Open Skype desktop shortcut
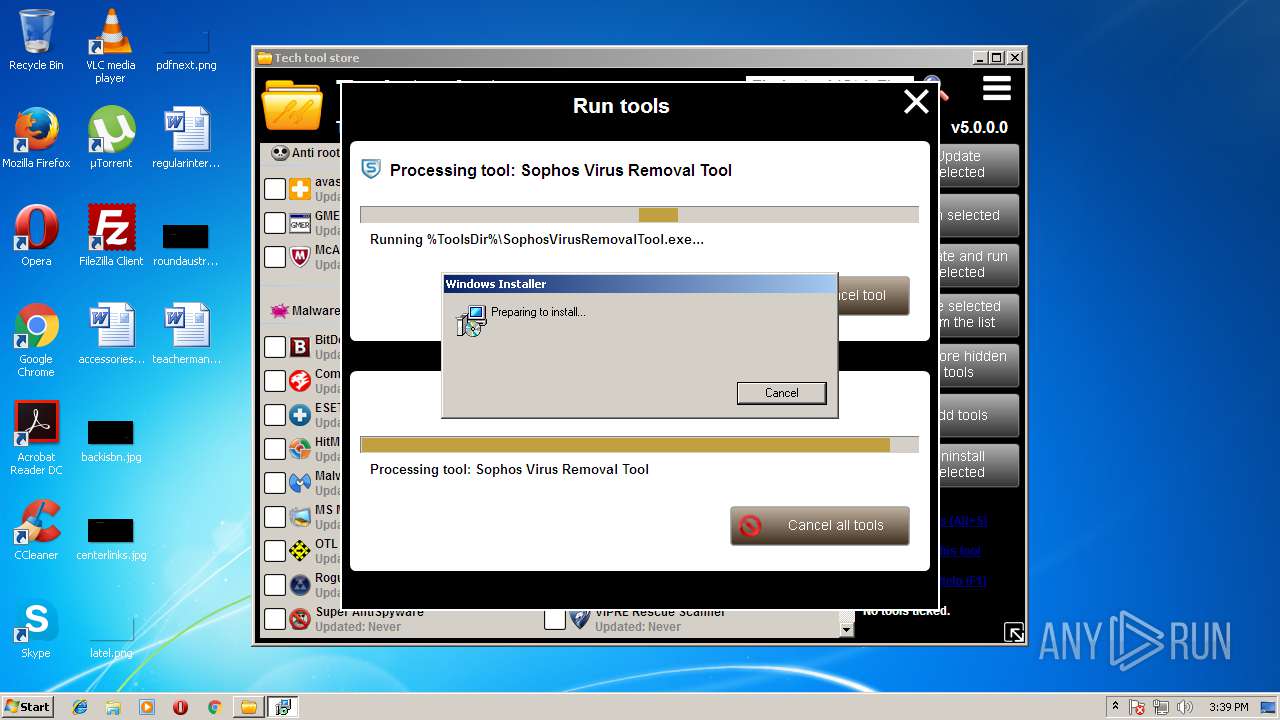 [x=36, y=628]
